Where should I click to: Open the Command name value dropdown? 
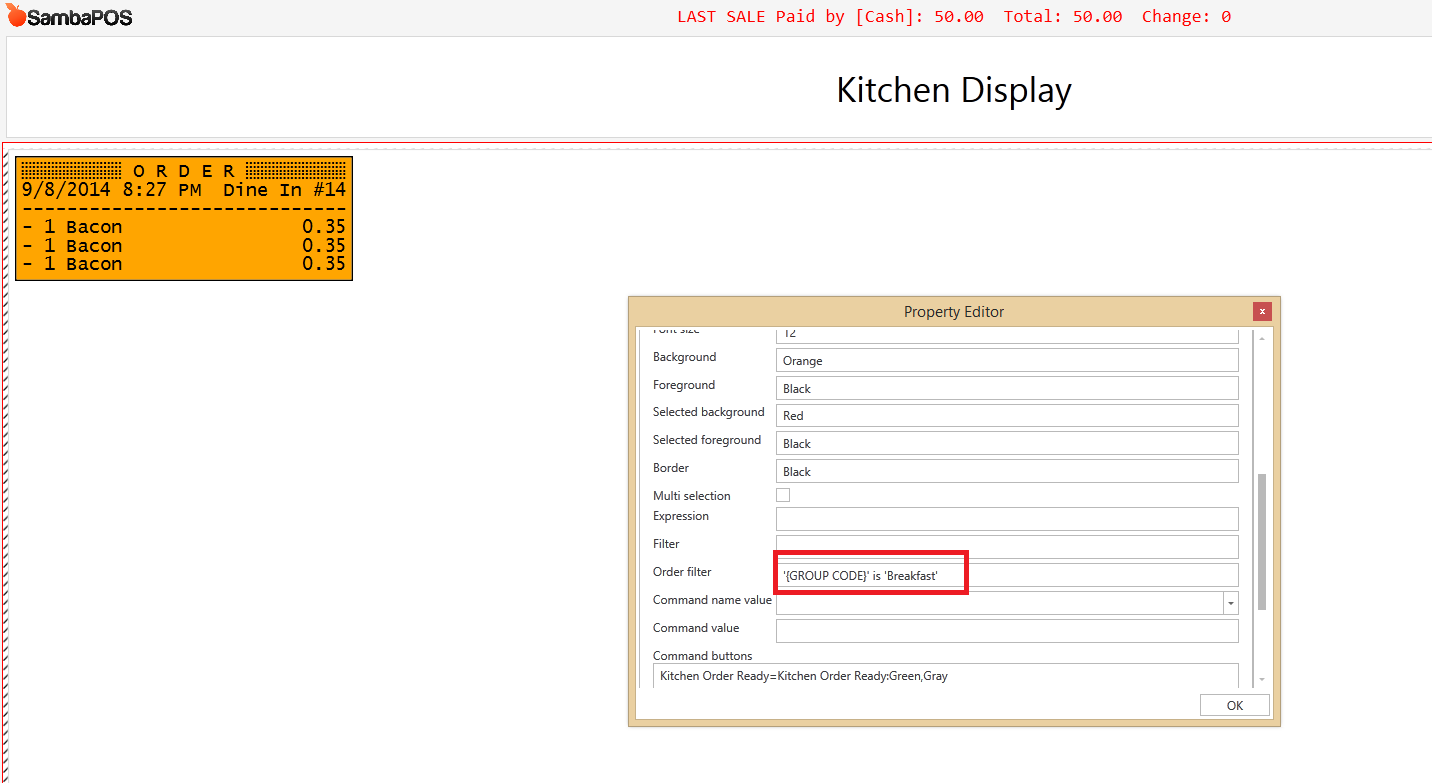pos(1230,603)
